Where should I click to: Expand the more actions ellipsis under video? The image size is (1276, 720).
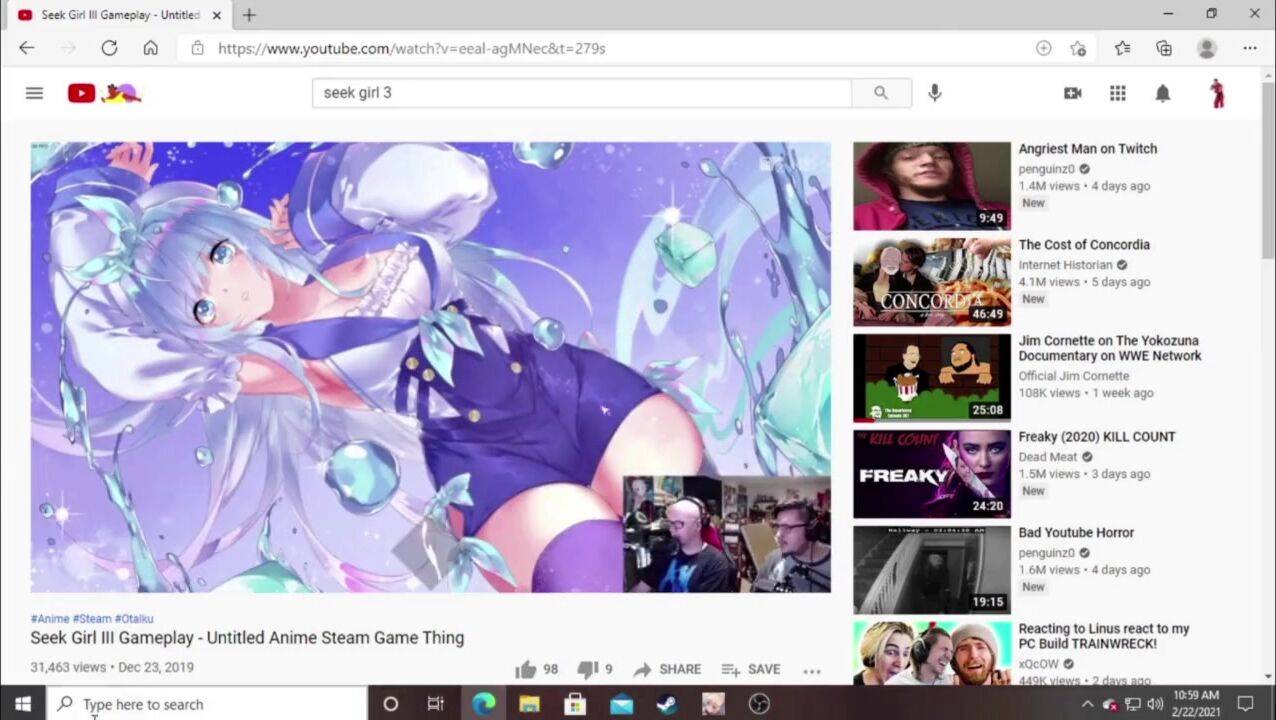tap(811, 670)
